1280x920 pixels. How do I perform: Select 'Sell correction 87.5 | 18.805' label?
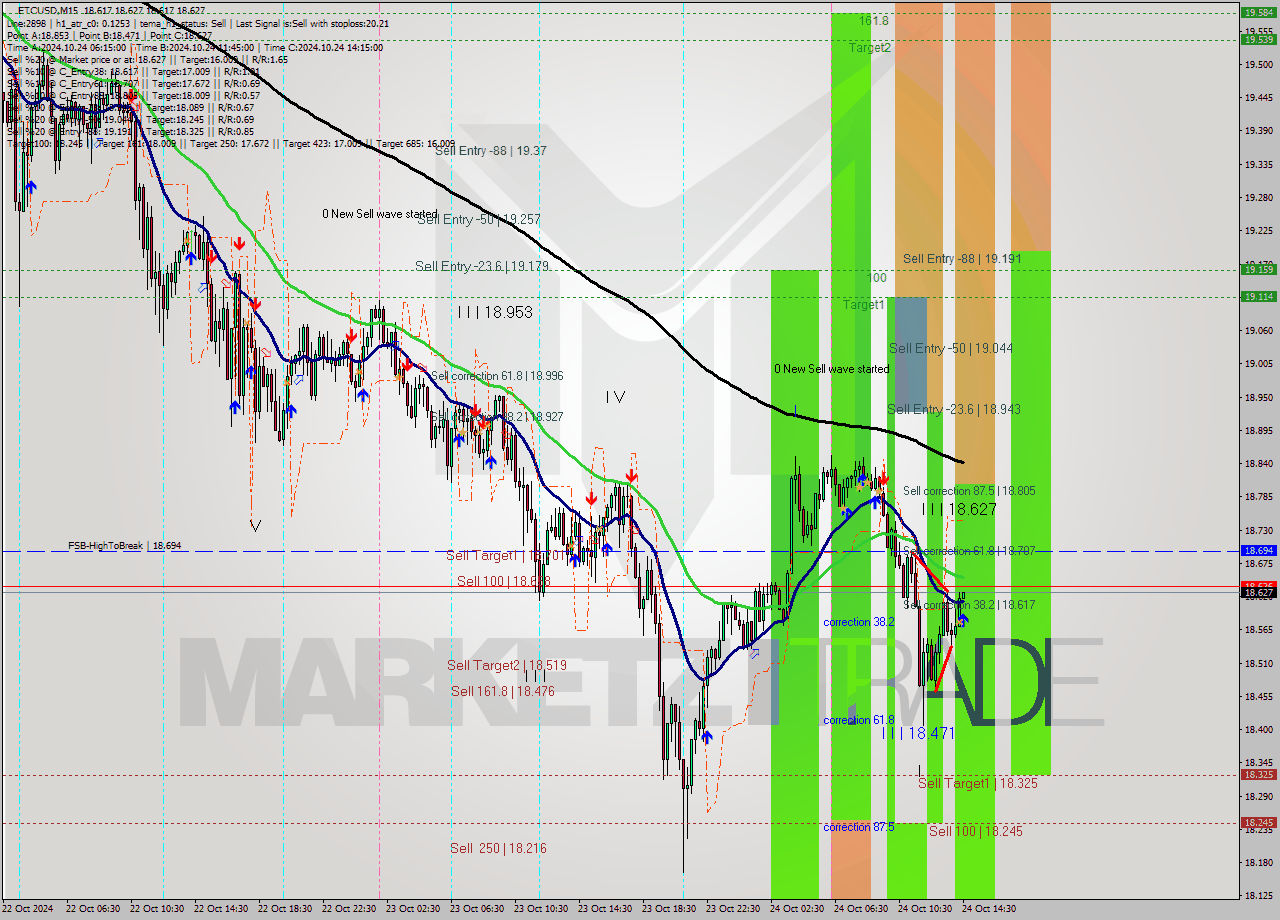(969, 491)
